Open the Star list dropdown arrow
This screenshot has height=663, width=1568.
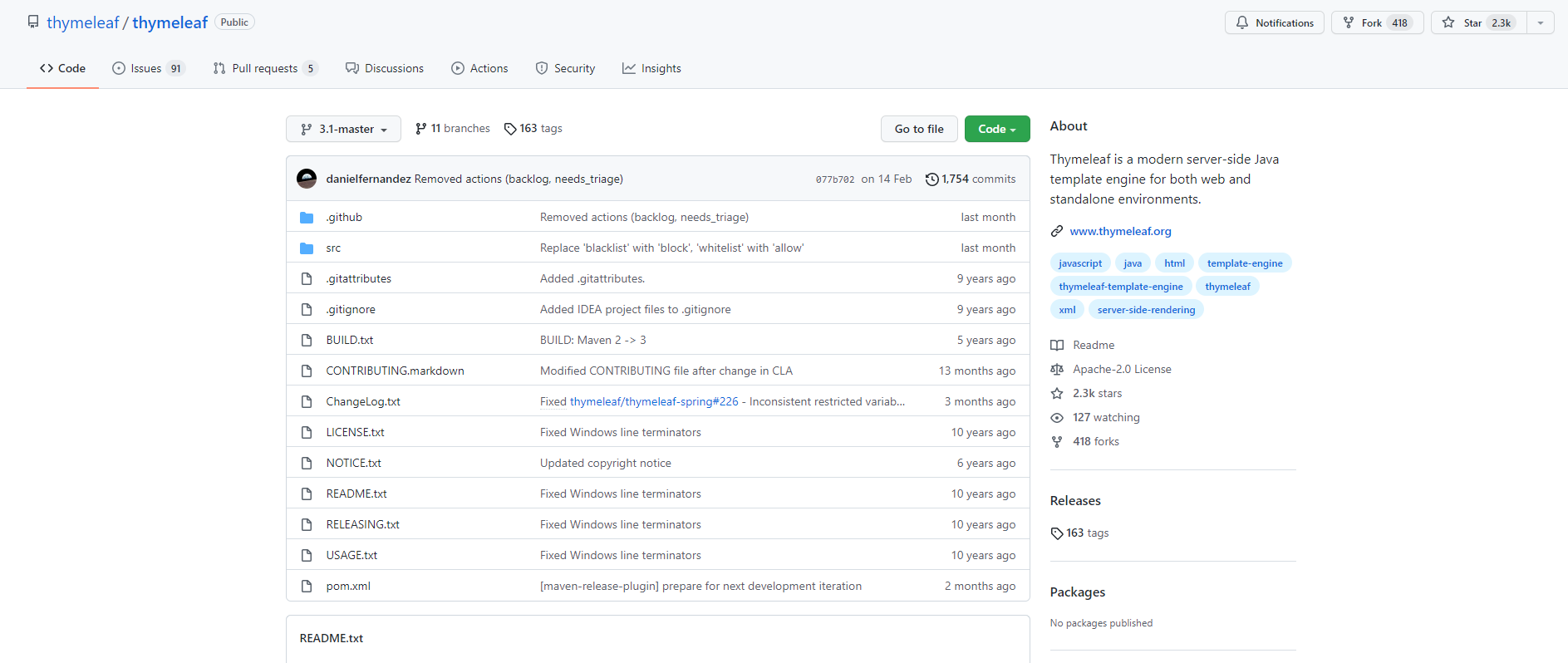(x=1541, y=22)
